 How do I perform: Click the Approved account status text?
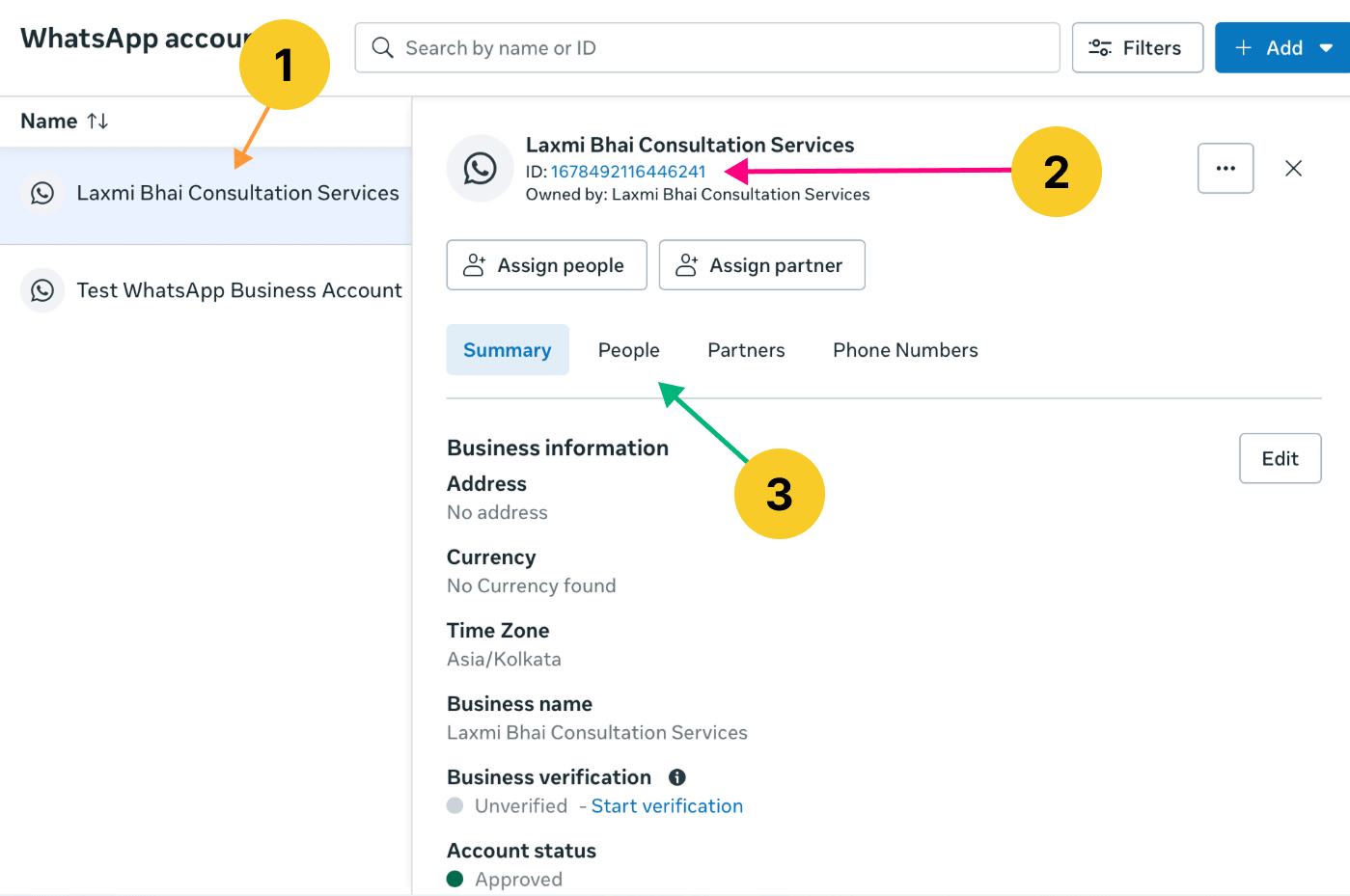(518, 880)
